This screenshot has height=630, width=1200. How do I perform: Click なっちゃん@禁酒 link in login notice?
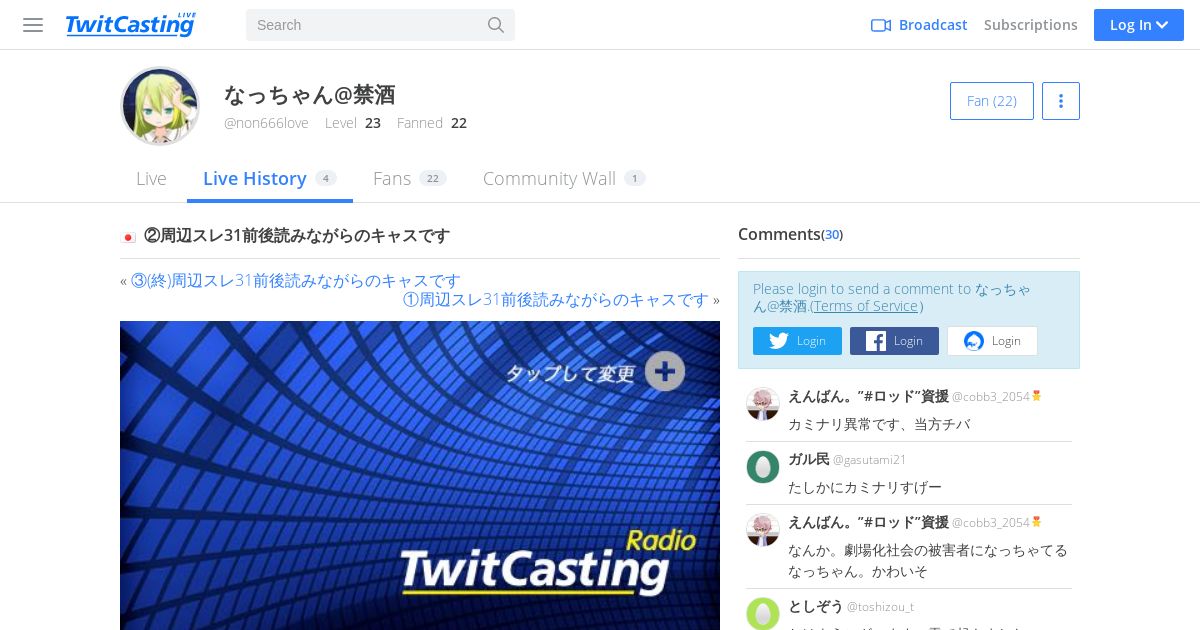tap(891, 297)
